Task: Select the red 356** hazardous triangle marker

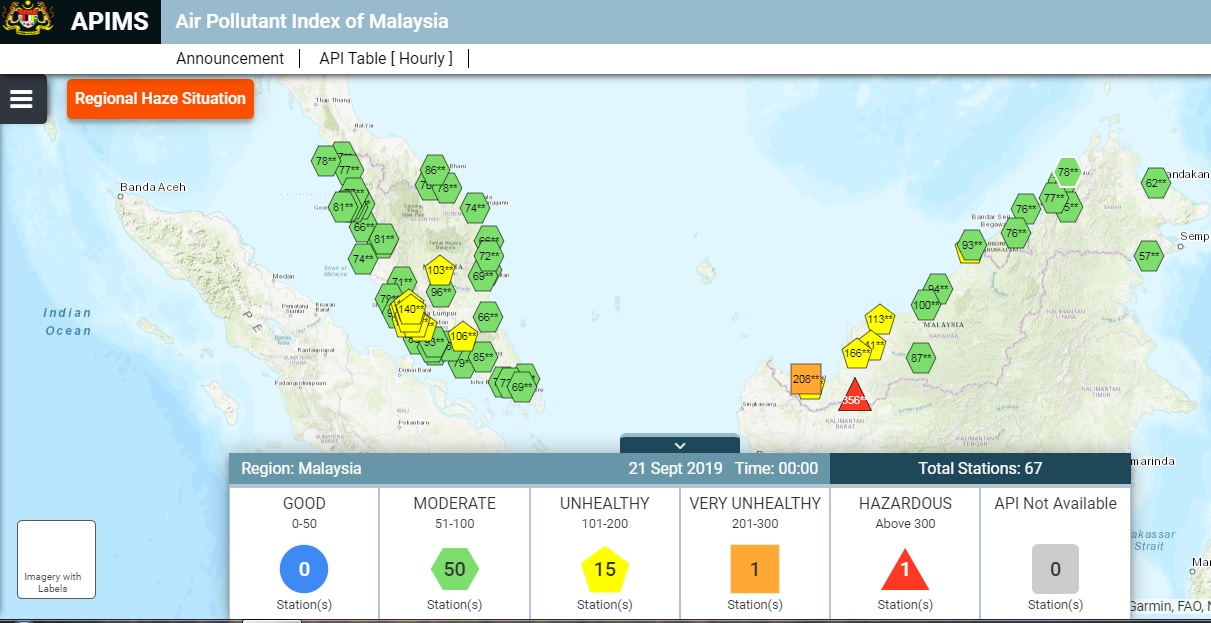Action: (x=854, y=394)
